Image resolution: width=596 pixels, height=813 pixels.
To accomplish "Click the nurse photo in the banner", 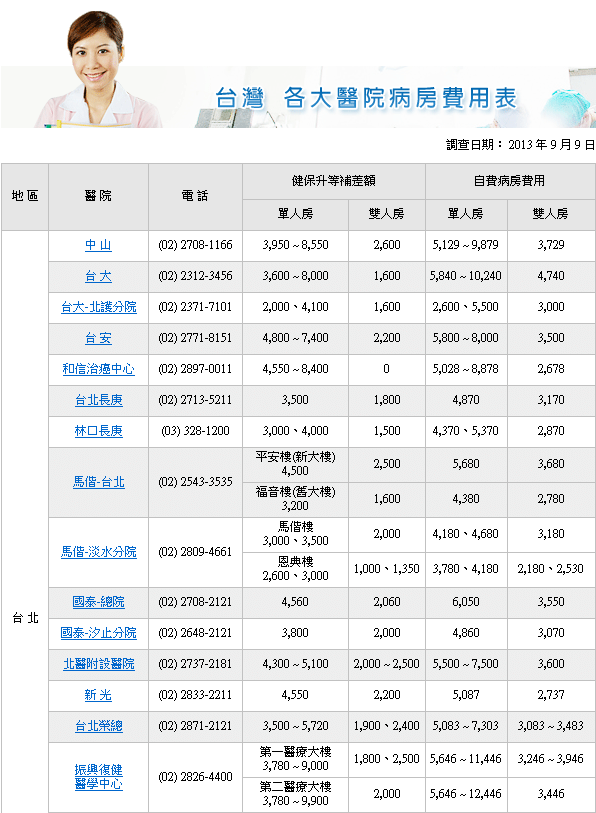I will pyautogui.click(x=98, y=70).
